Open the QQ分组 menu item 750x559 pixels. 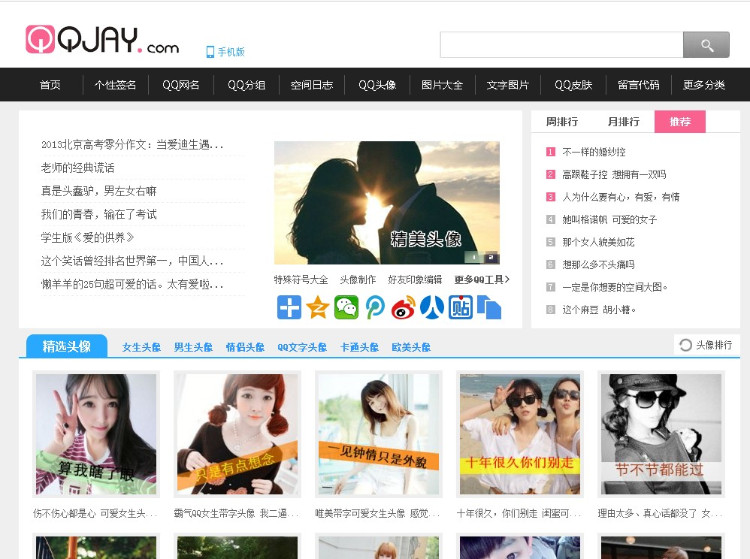pyautogui.click(x=246, y=85)
